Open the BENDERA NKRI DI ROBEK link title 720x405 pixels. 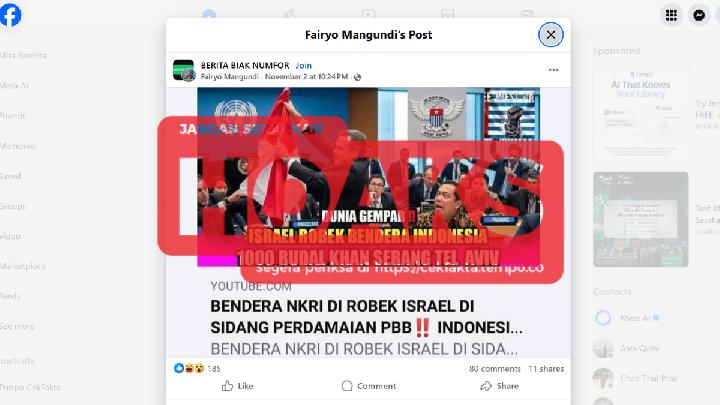366,317
